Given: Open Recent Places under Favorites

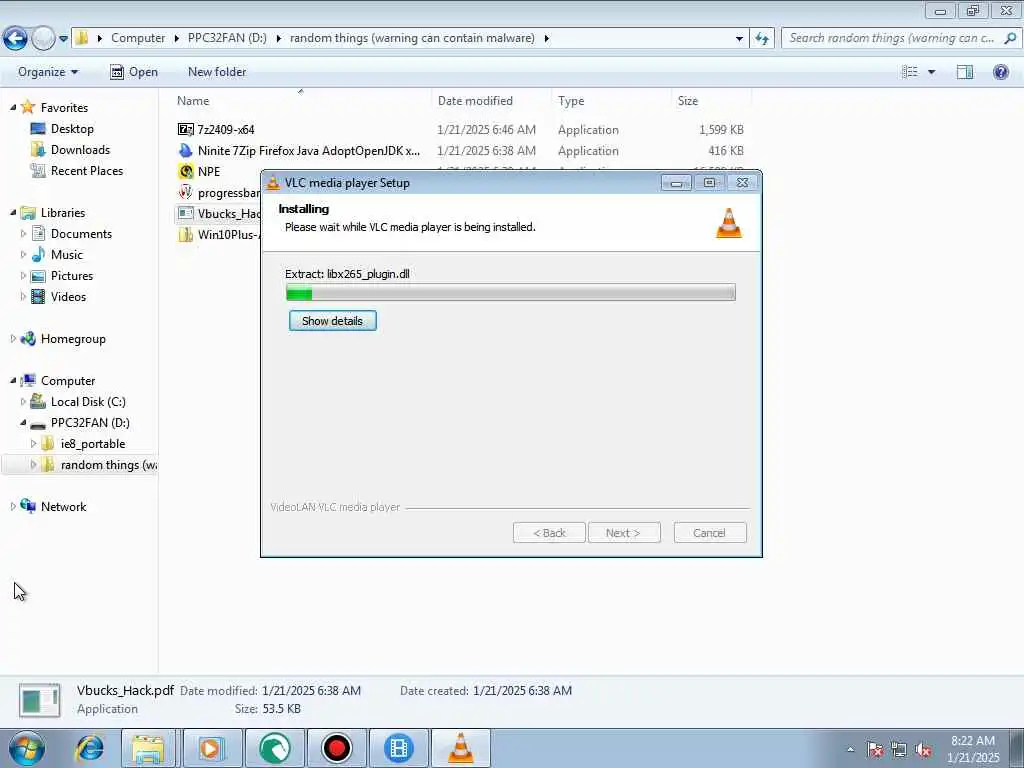Looking at the screenshot, I should click(x=87, y=170).
